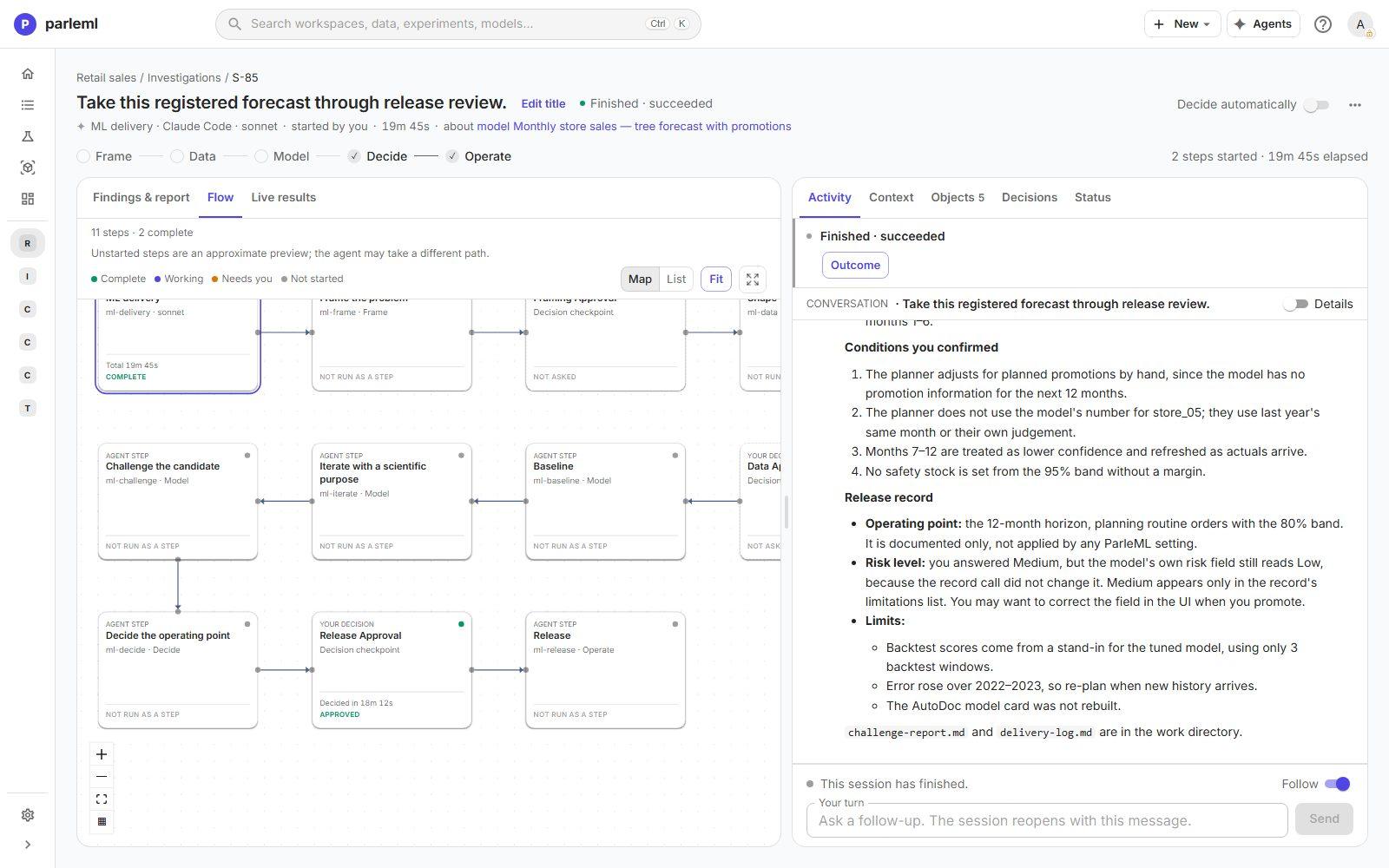1389x868 pixels.
Task: Toggle Decide automatically switch
Action: pyautogui.click(x=1317, y=105)
